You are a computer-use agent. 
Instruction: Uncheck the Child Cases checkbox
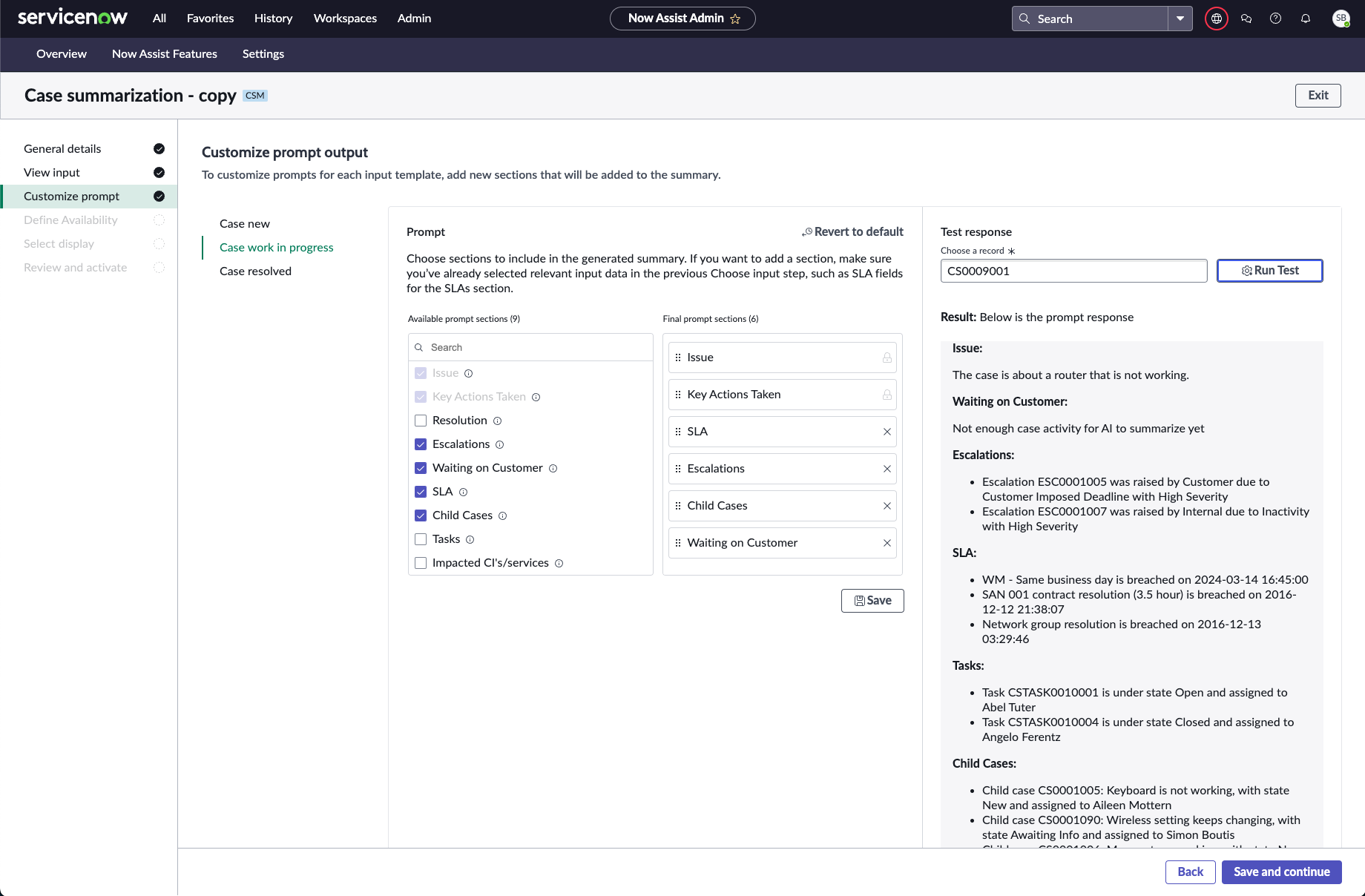[x=421, y=515]
